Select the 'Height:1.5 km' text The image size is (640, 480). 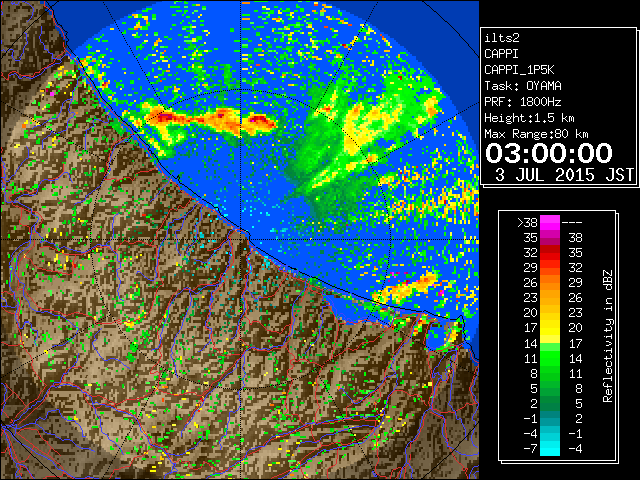click(529, 118)
